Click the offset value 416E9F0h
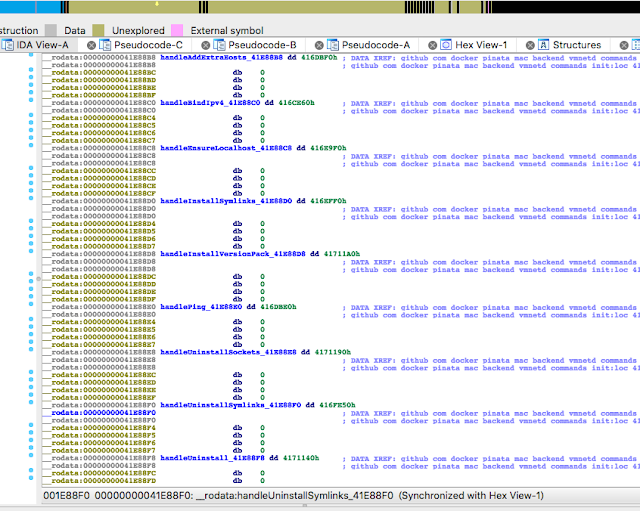Viewport: 640px width, 511px height. (x=328, y=148)
